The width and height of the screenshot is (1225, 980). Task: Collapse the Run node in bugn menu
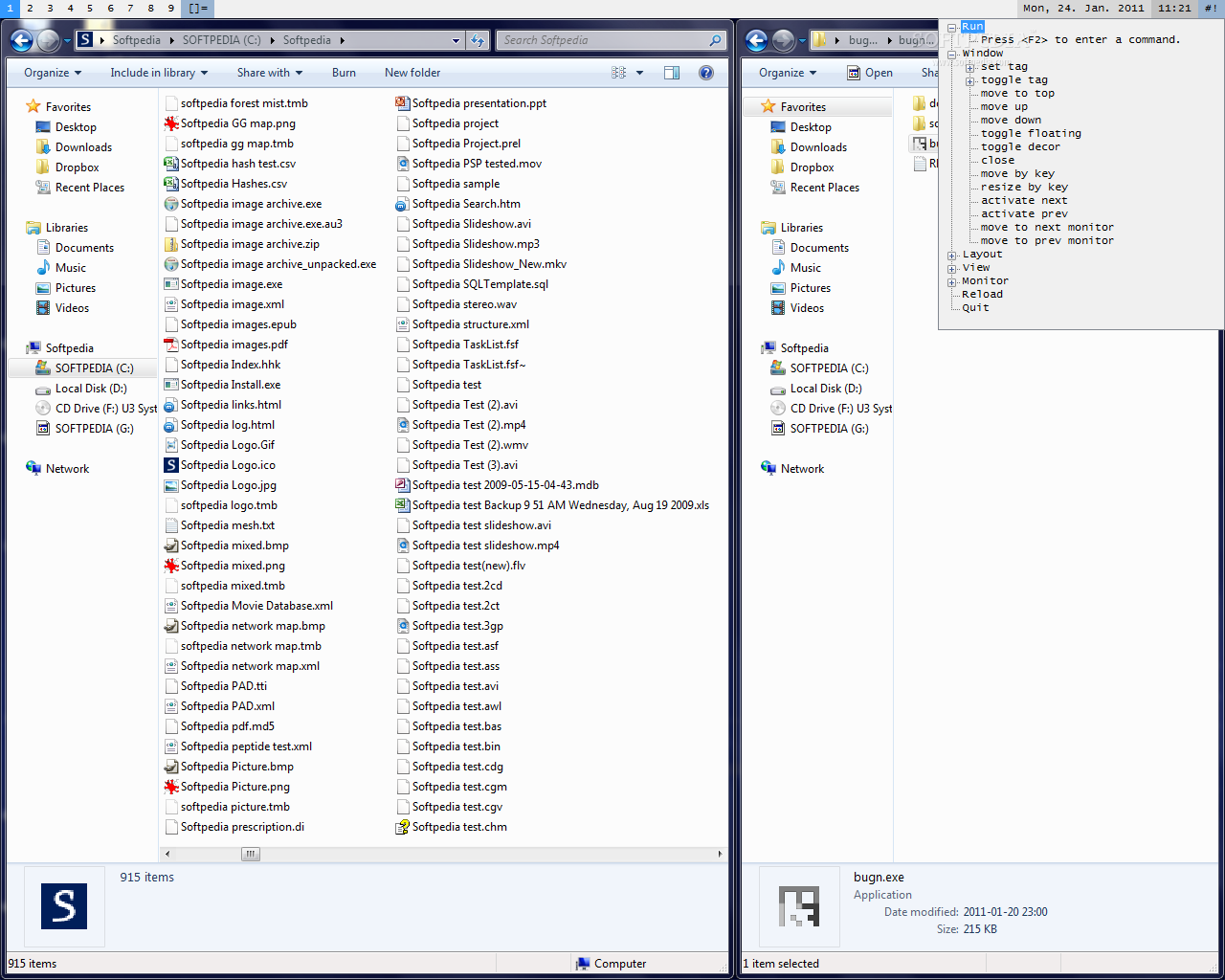[x=952, y=27]
